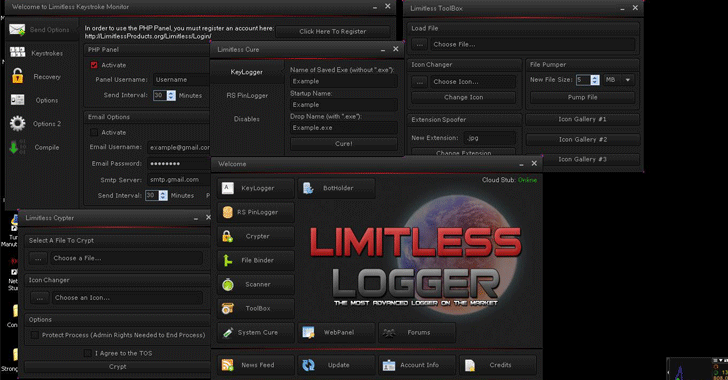The image size is (728, 380).
Task: Open the KeyLogger icon in Welcome window
Action: (228, 188)
